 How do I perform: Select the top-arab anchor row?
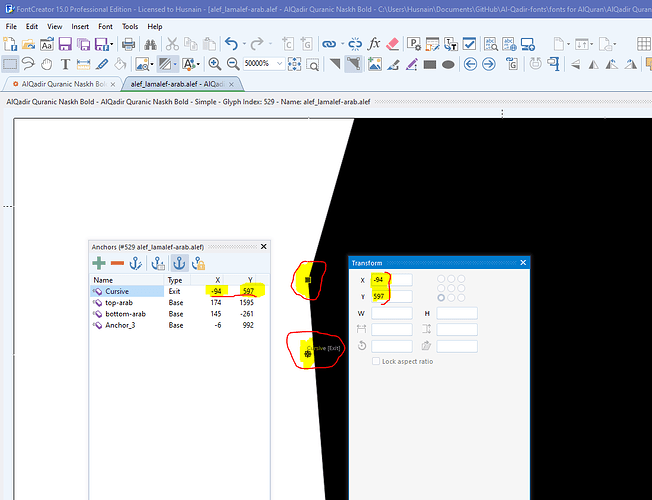pyautogui.click(x=180, y=302)
